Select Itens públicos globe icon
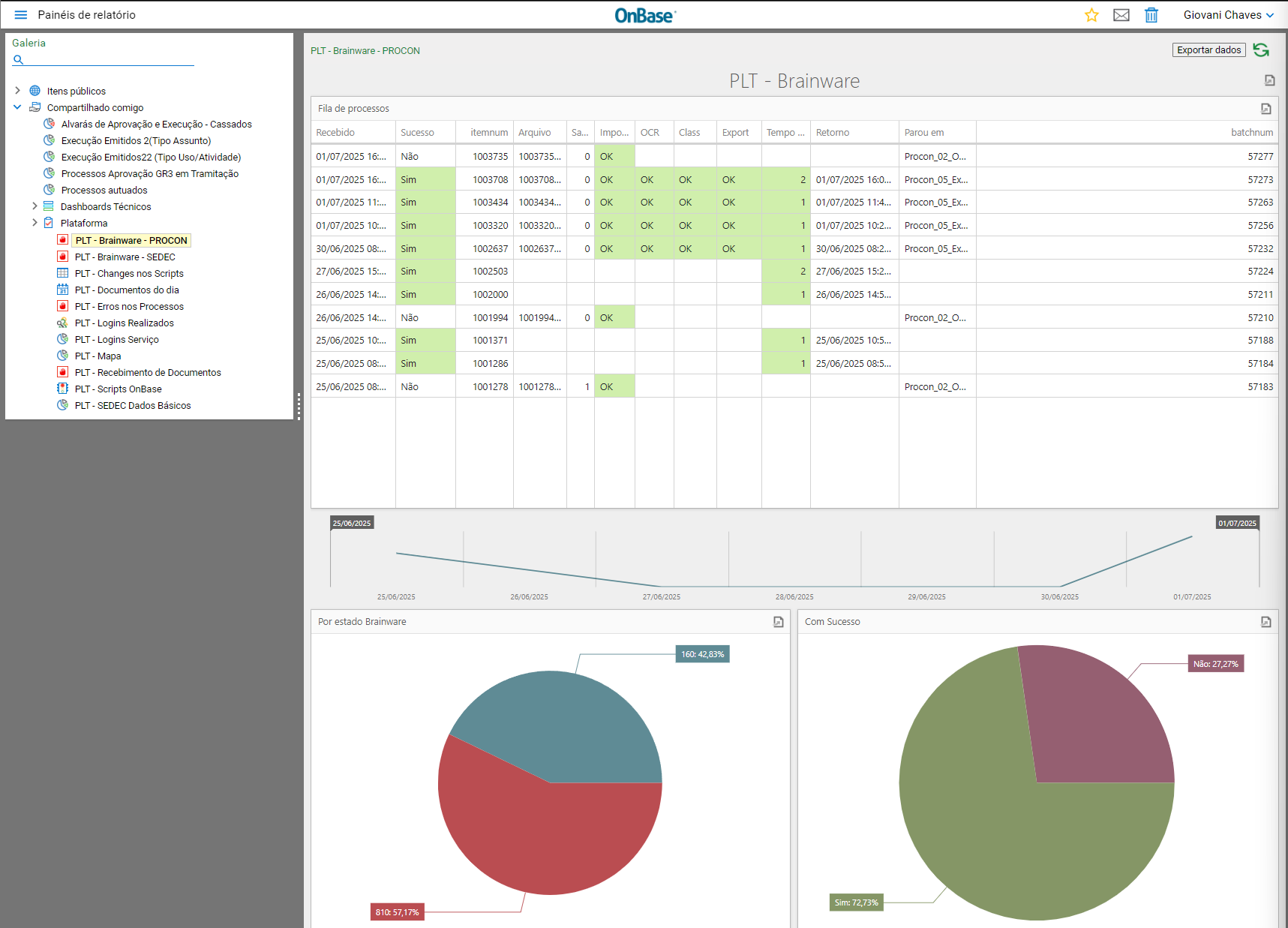 (x=35, y=91)
